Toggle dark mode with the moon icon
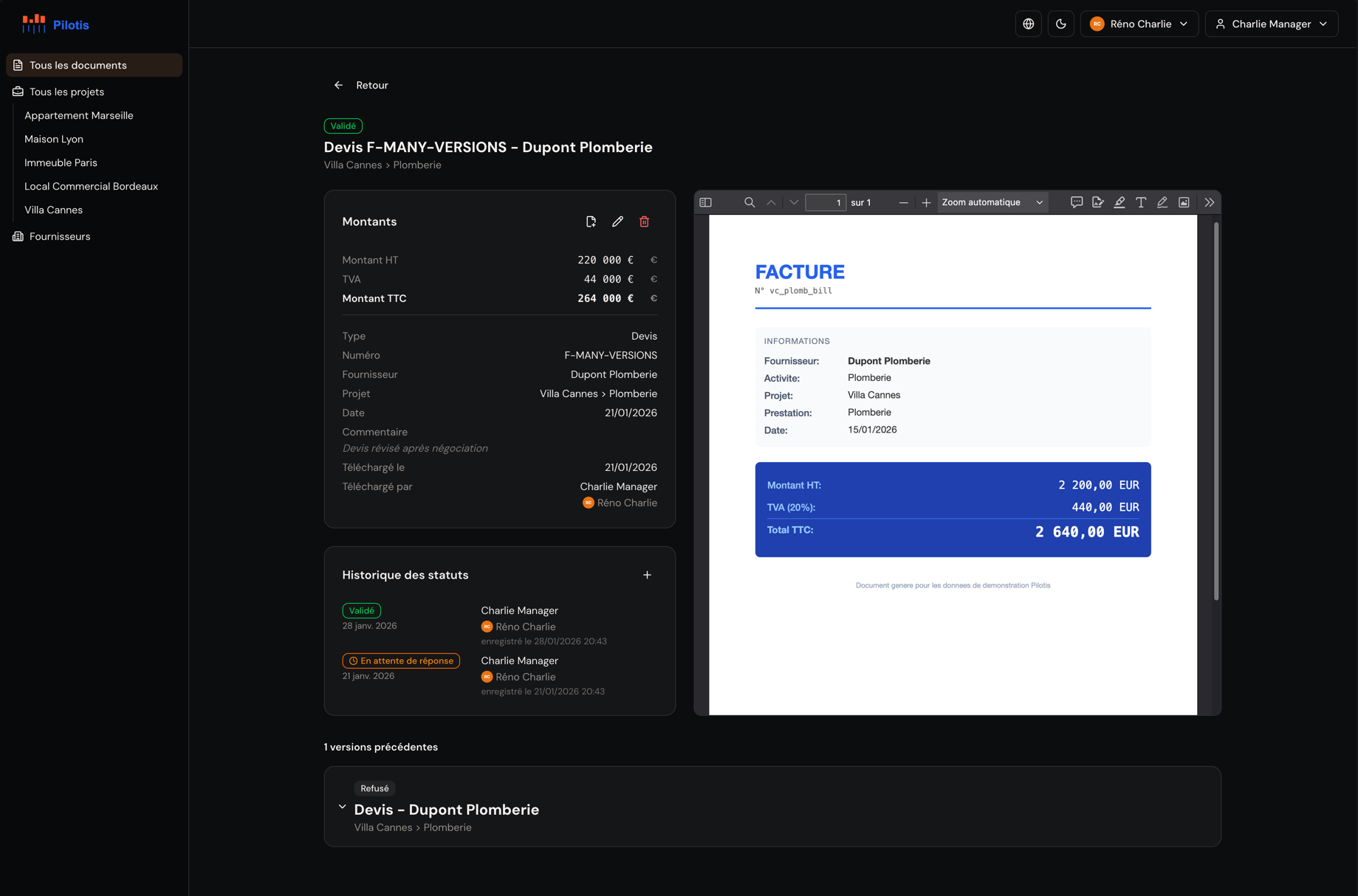Image resolution: width=1358 pixels, height=896 pixels. point(1060,23)
